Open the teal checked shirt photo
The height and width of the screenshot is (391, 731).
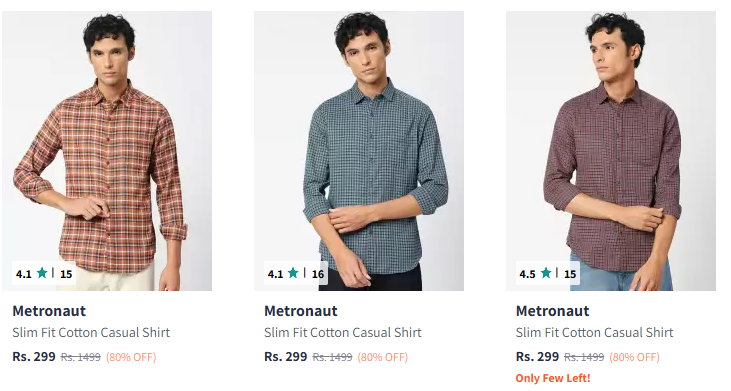coord(359,151)
